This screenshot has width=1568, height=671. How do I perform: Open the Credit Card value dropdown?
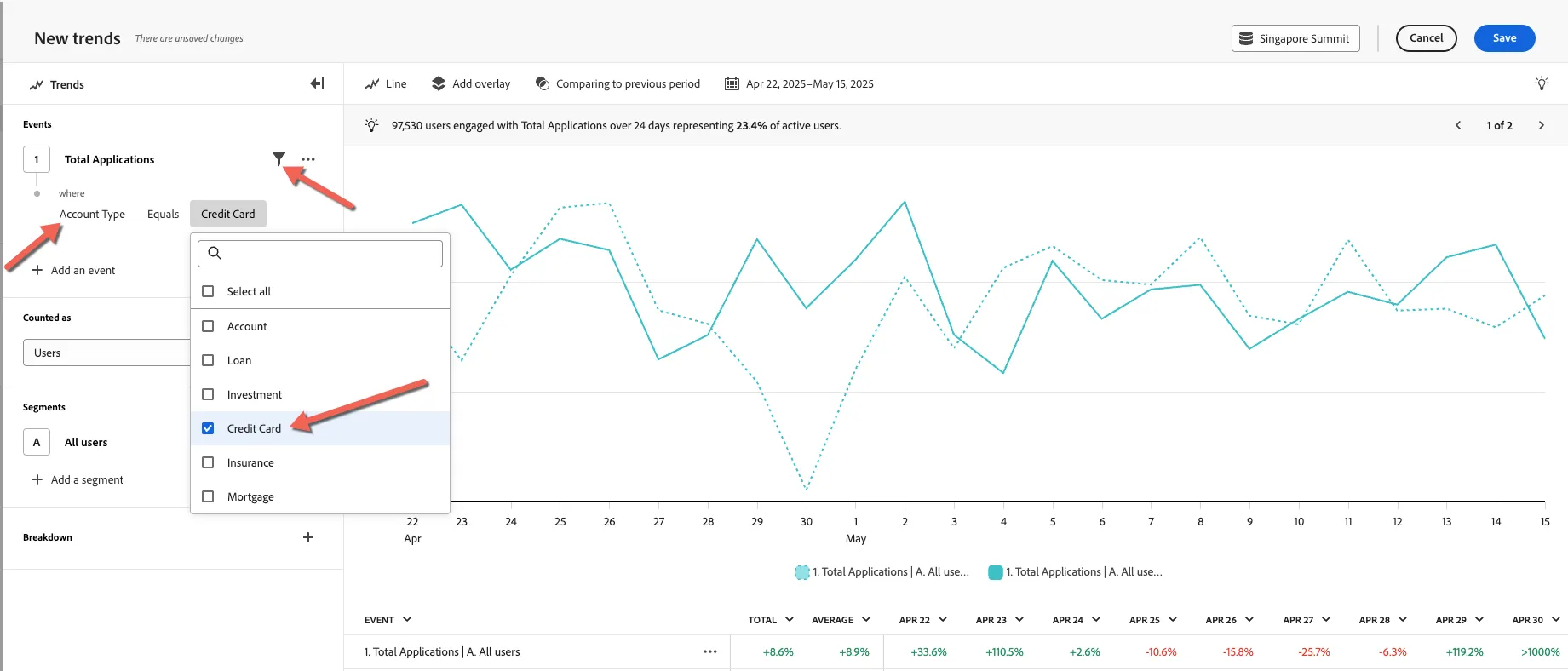(x=228, y=214)
